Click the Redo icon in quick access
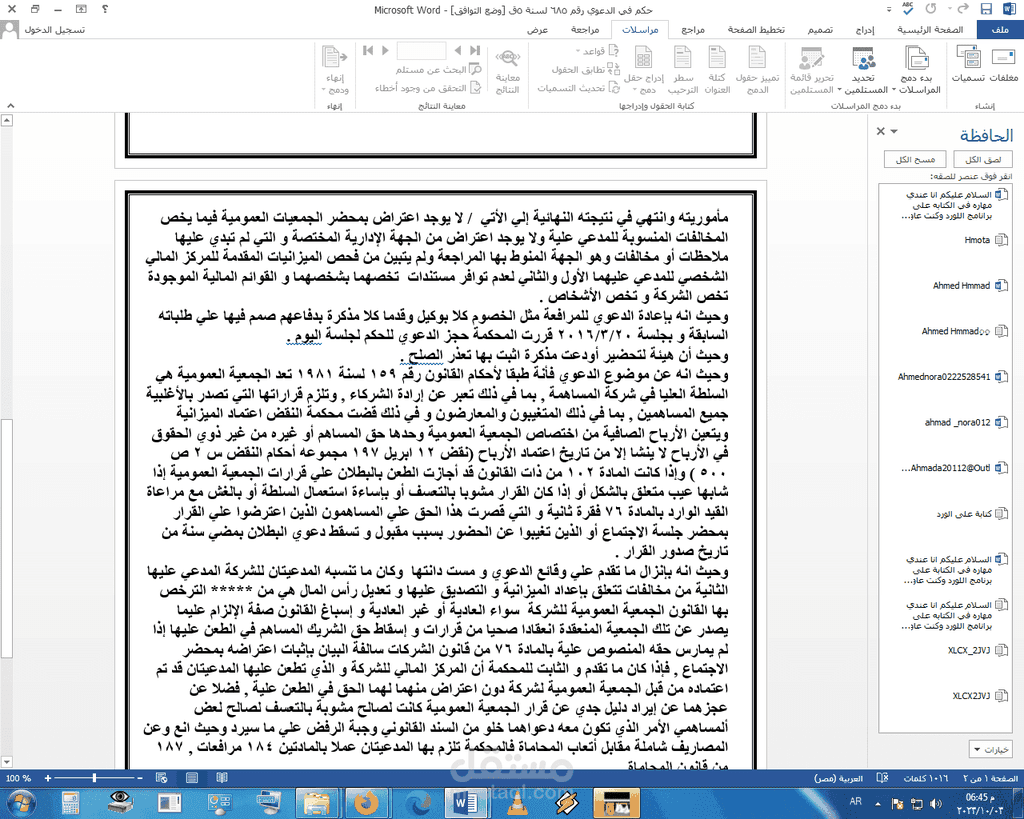 point(931,9)
